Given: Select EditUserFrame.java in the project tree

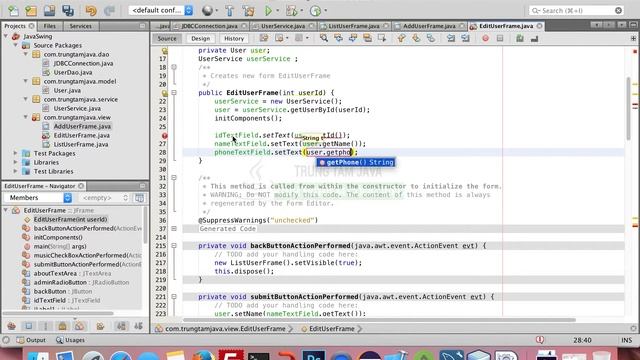Looking at the screenshot, I should coord(82,135).
